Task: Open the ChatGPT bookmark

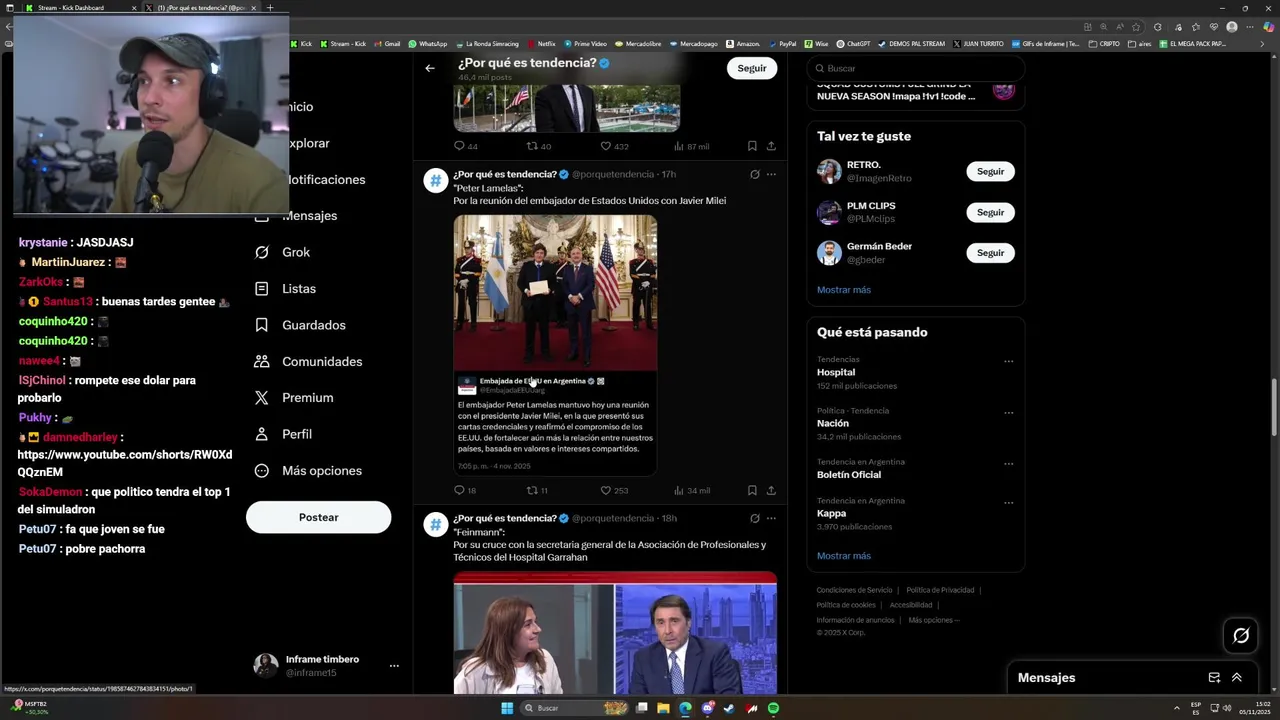Action: 853,44
